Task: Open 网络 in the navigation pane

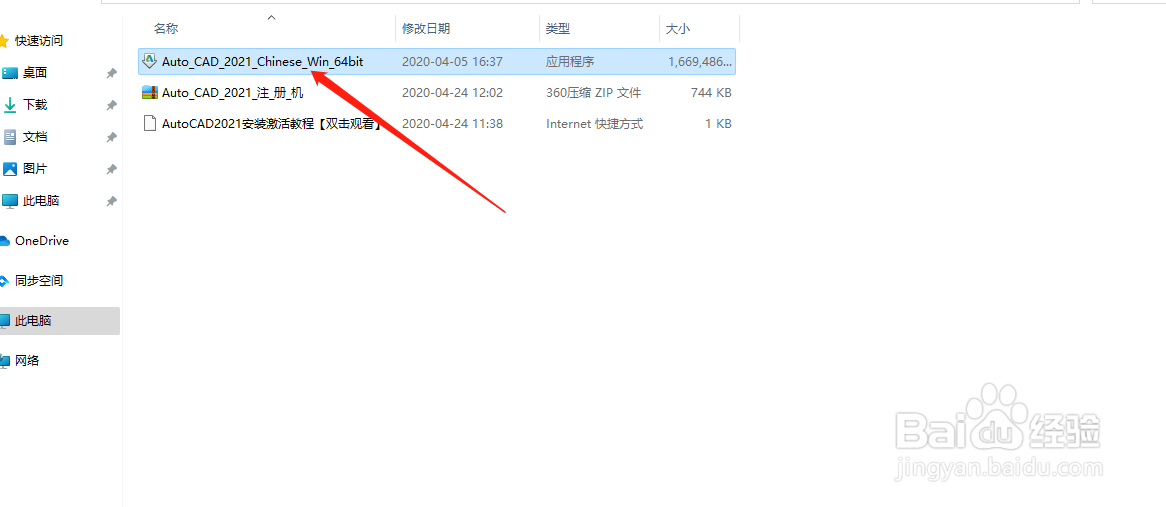Action: pos(28,361)
